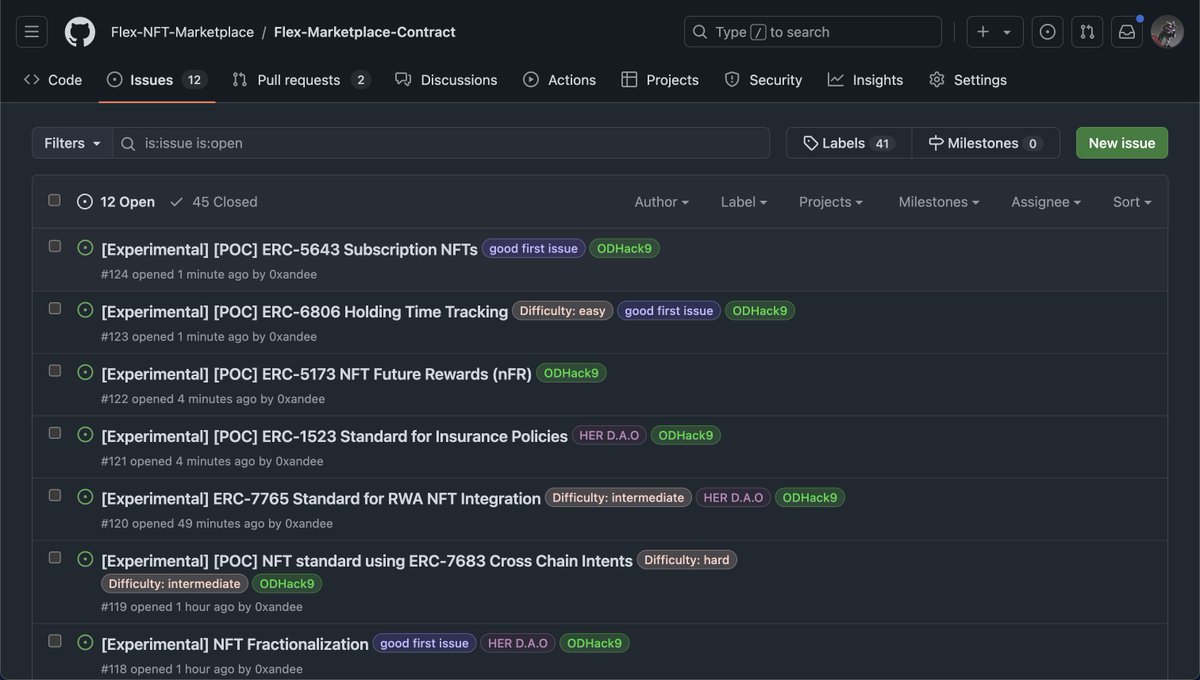Click the 'is:issue is:open' filter field
This screenshot has width=1200, height=680.
(x=441, y=143)
